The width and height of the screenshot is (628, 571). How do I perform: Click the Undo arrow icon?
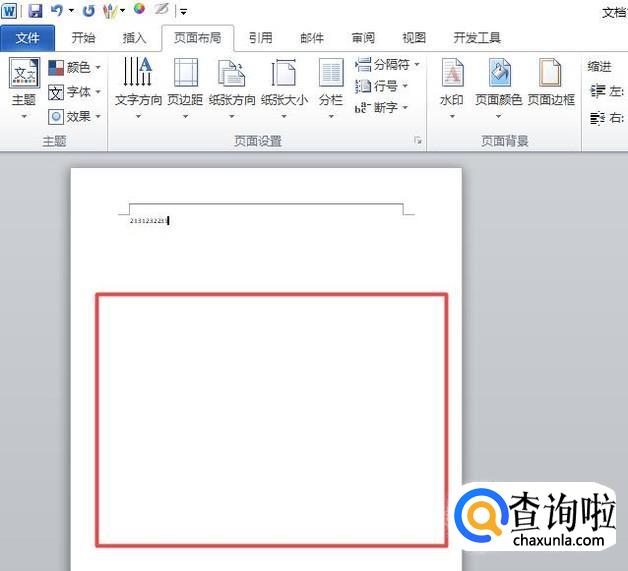[57, 10]
